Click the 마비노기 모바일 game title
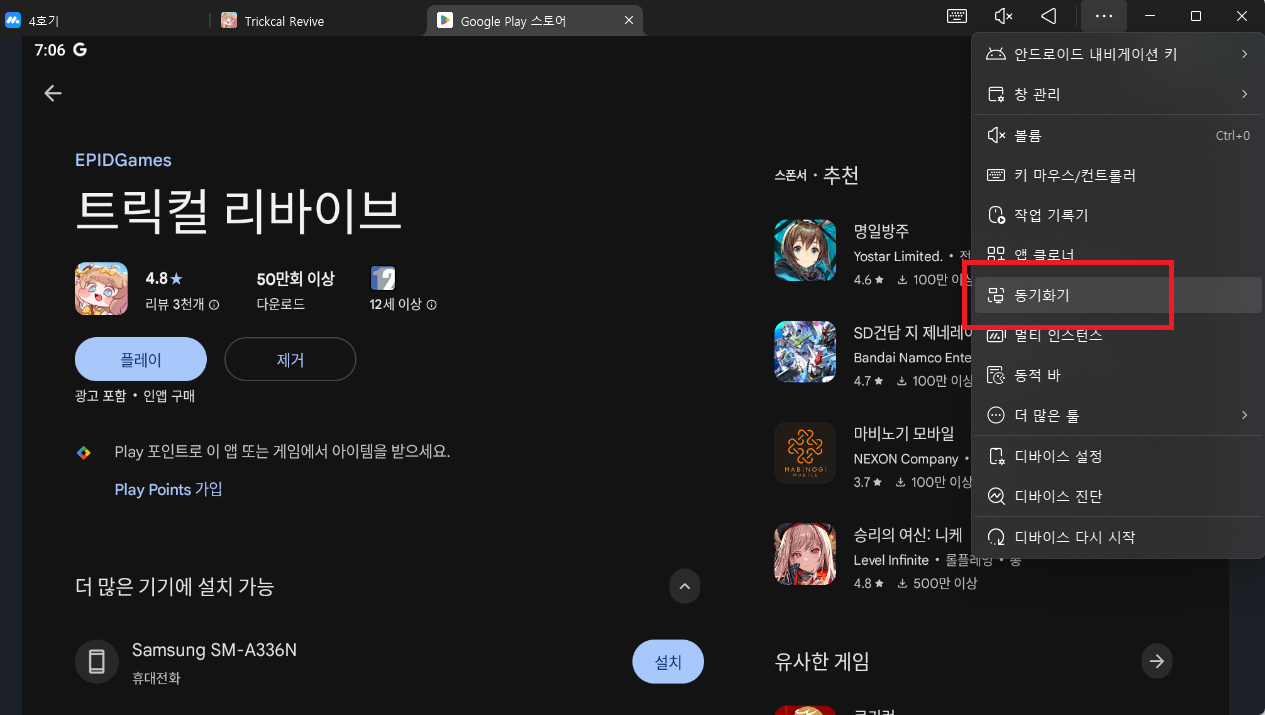1265x715 pixels. coord(904,434)
